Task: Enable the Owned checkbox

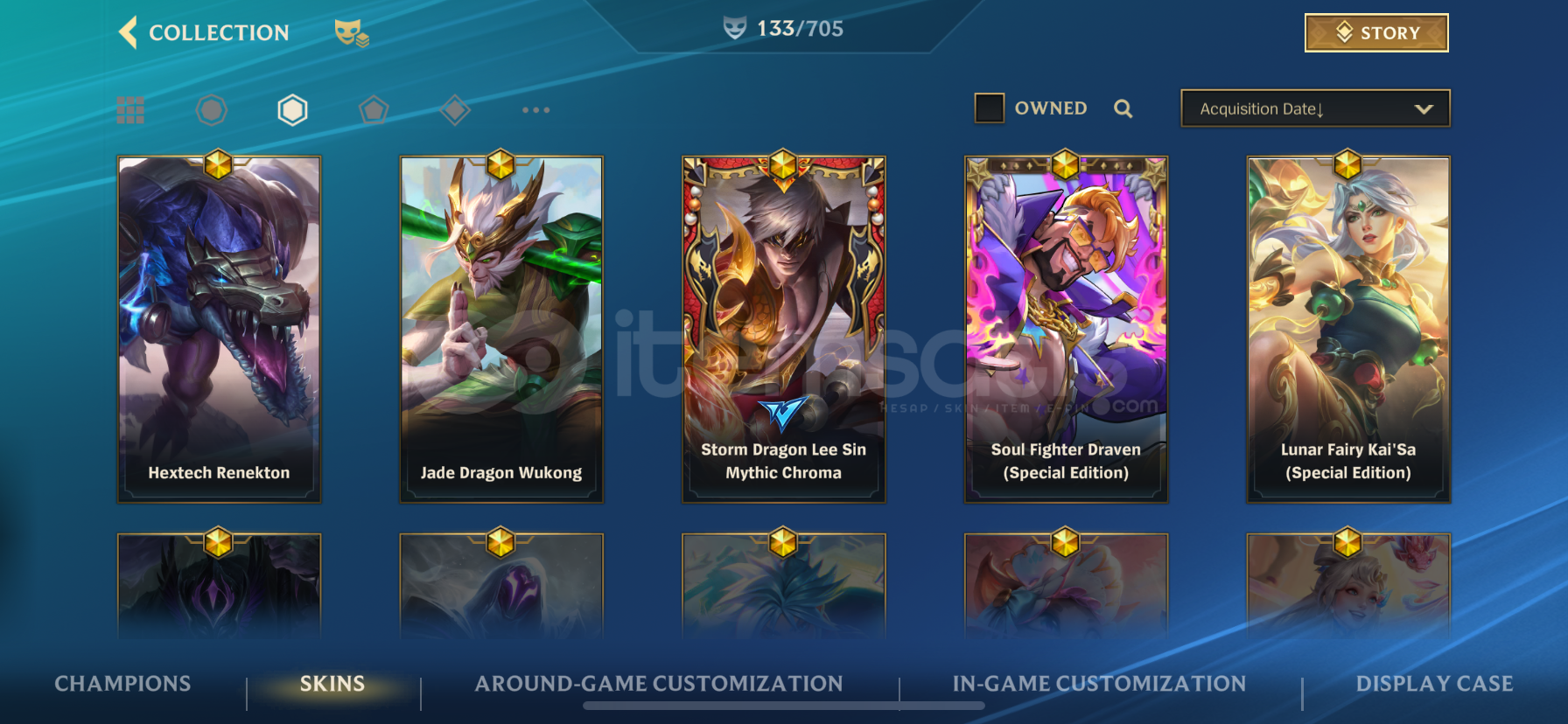Action: pos(989,108)
